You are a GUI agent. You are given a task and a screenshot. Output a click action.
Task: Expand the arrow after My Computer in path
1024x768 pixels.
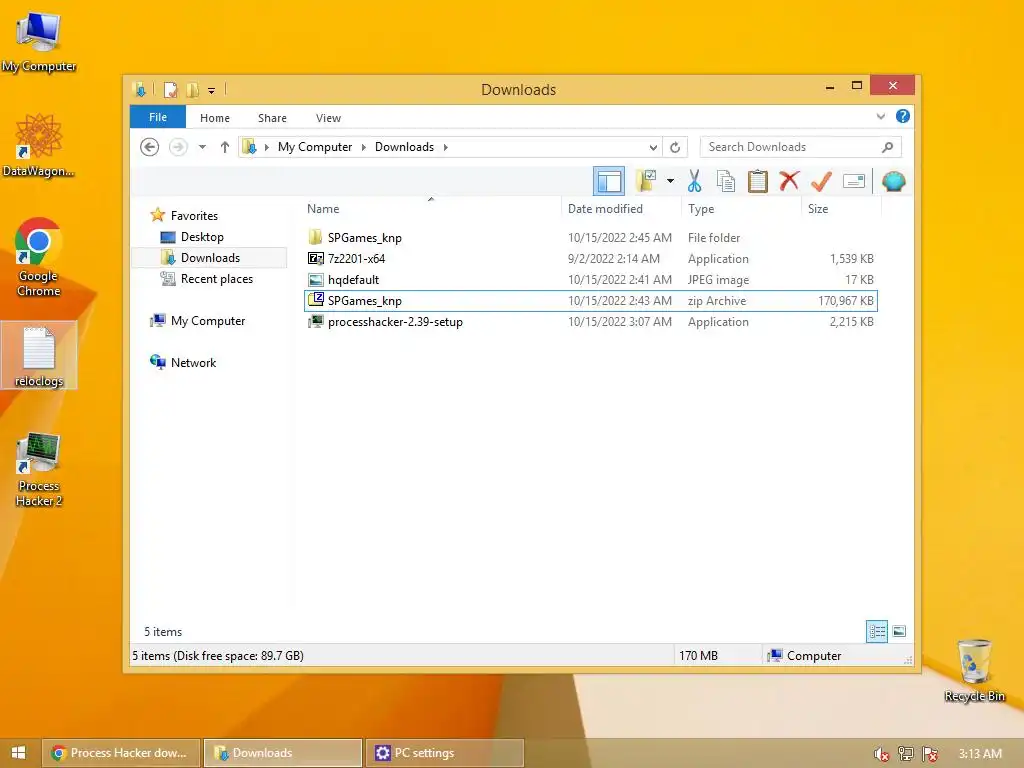point(364,147)
